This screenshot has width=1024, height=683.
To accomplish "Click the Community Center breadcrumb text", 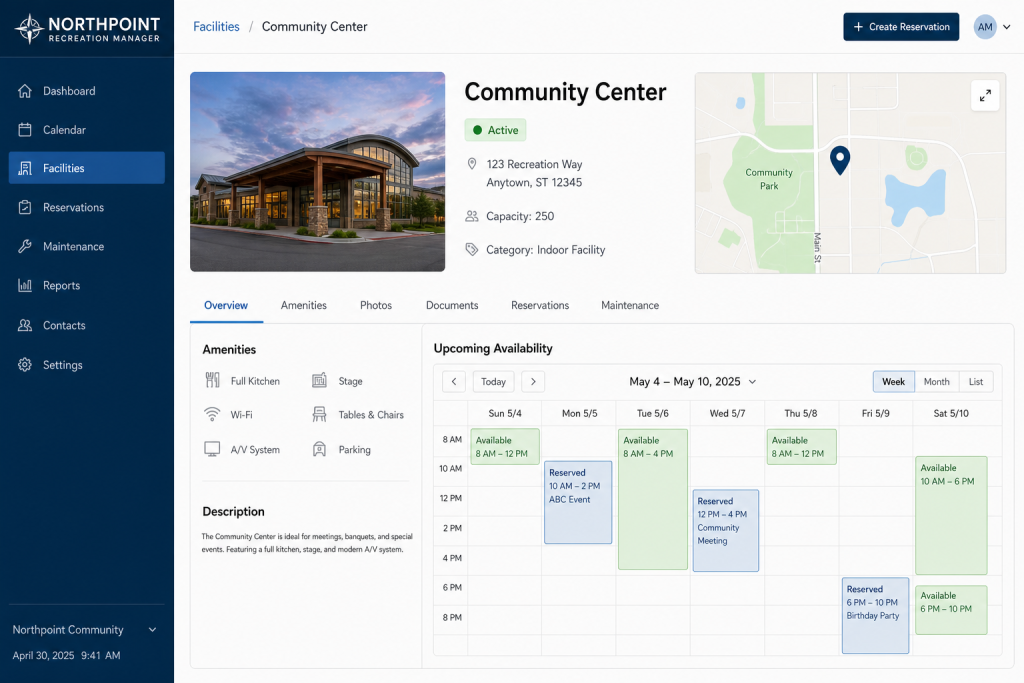I will [314, 27].
